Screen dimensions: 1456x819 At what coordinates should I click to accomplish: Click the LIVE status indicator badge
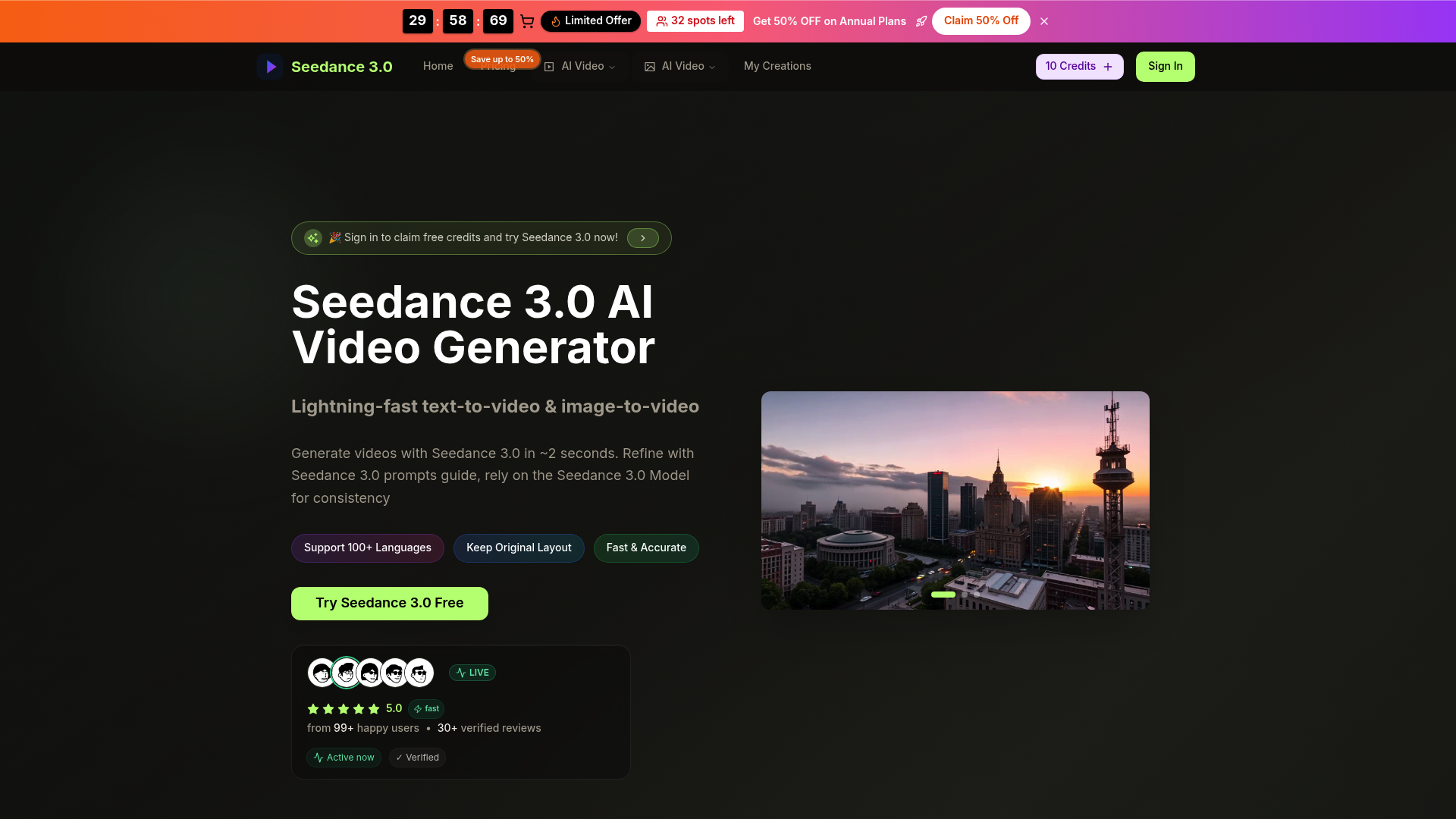click(472, 673)
